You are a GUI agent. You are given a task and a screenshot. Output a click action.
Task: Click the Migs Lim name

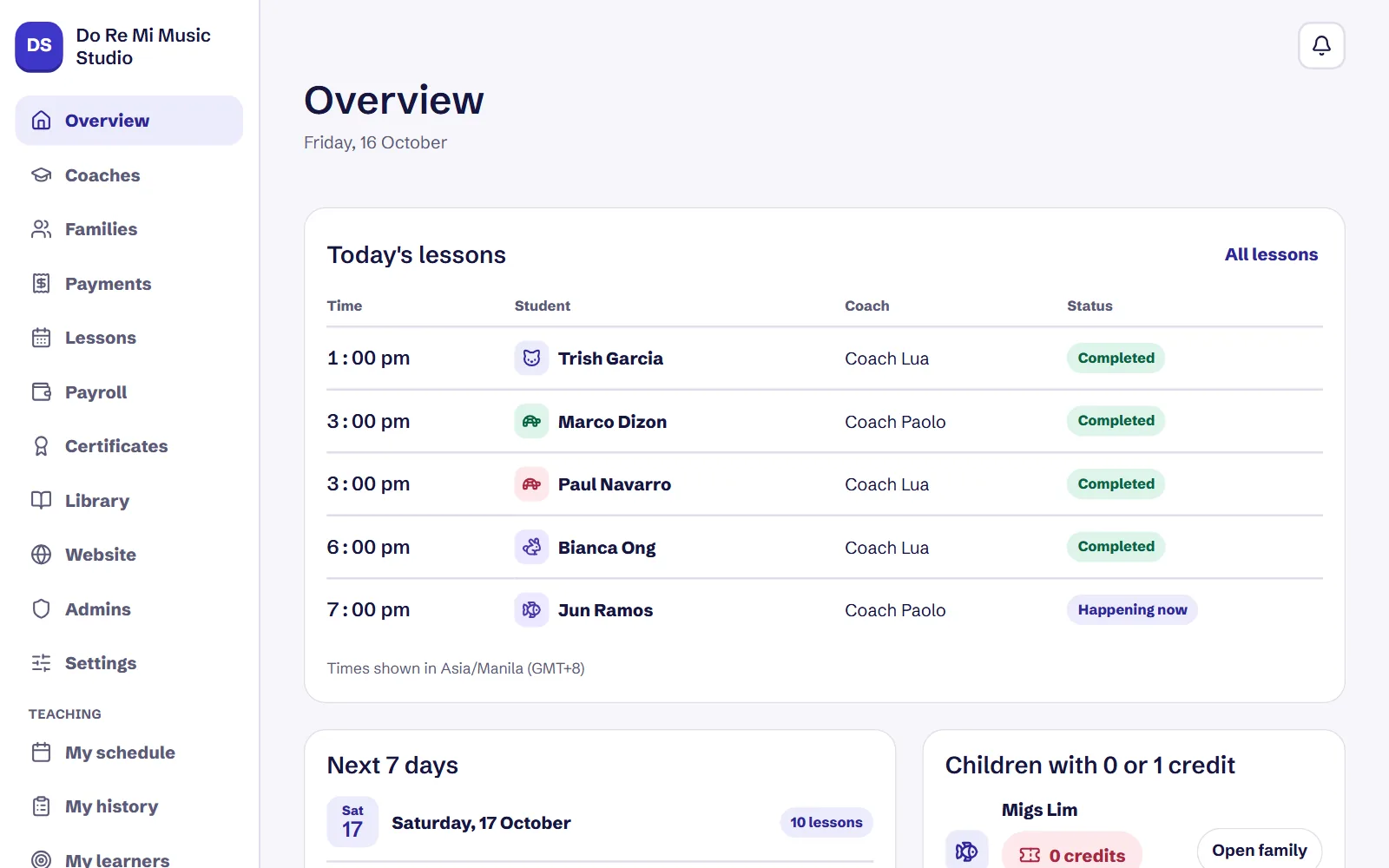[1039, 810]
